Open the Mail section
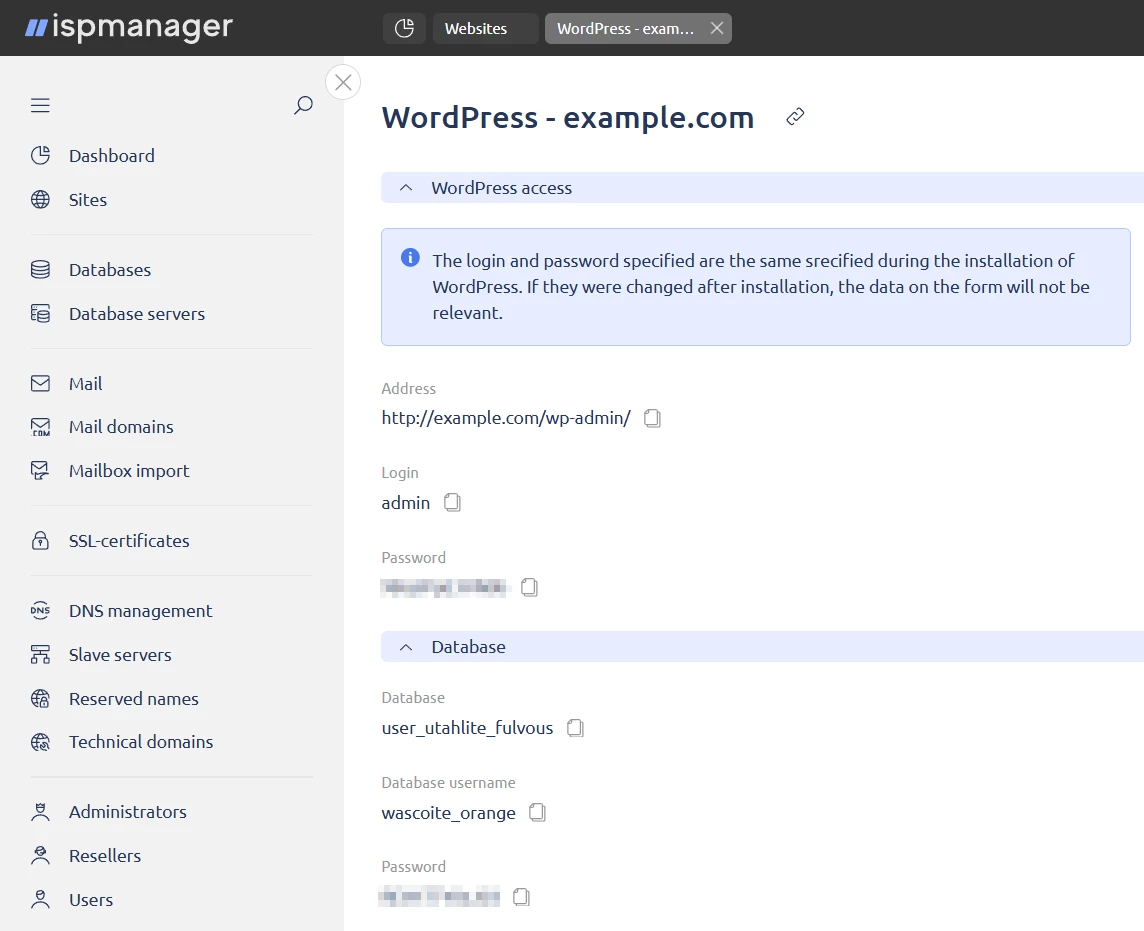The width and height of the screenshot is (1144, 931). pyautogui.click(x=85, y=384)
